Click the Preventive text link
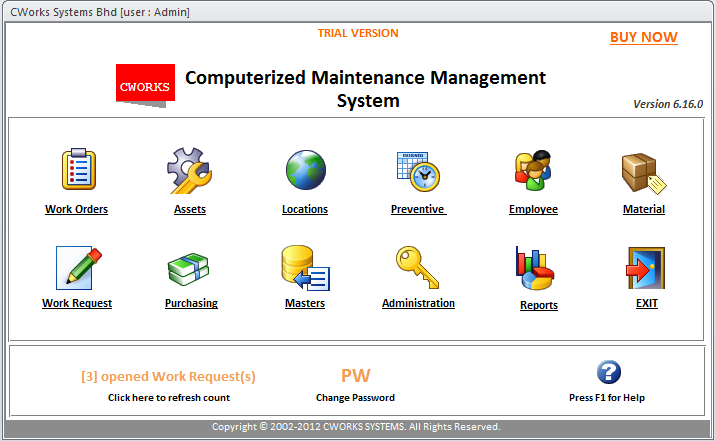Image resolution: width=716 pixels, height=441 pixels. (418, 210)
